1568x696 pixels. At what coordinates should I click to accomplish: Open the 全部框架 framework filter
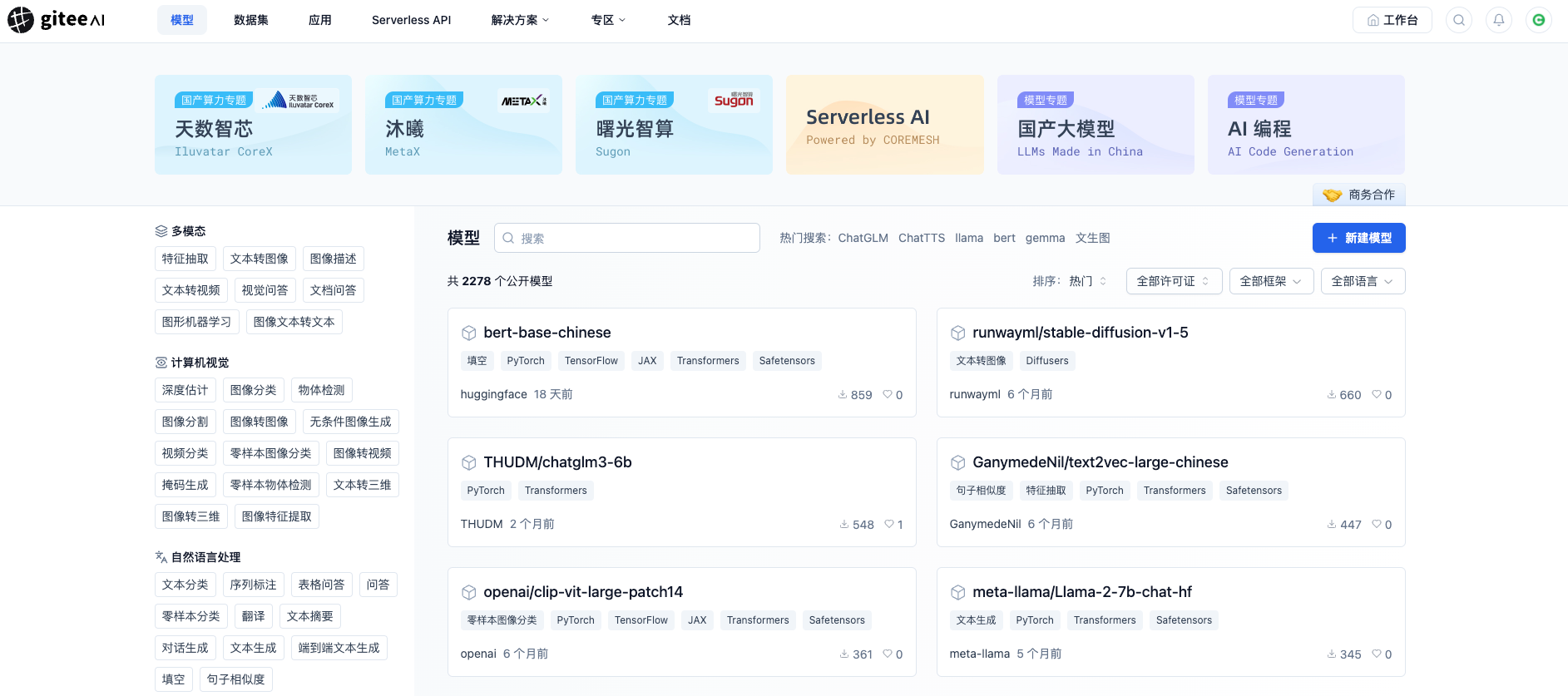click(1271, 281)
